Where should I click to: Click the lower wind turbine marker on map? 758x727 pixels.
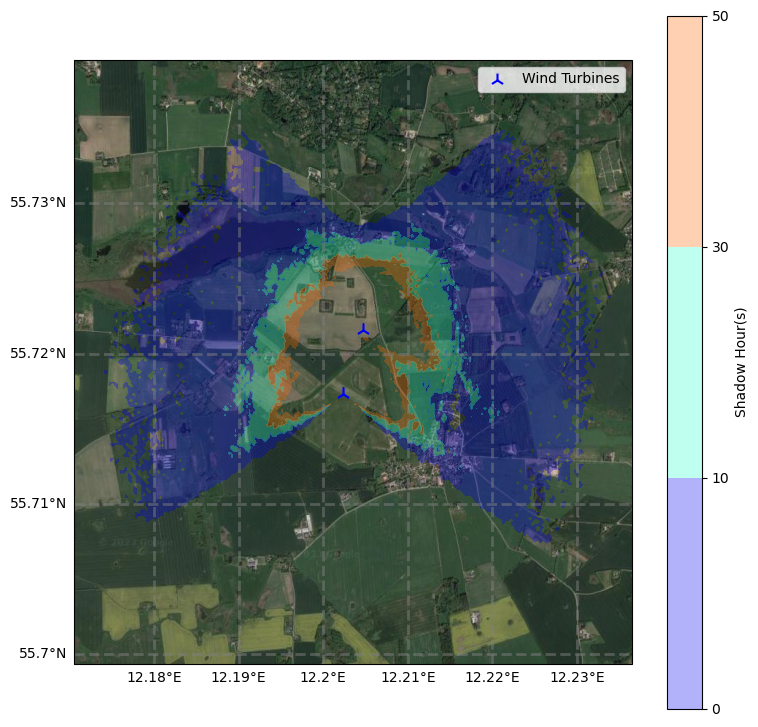[344, 394]
